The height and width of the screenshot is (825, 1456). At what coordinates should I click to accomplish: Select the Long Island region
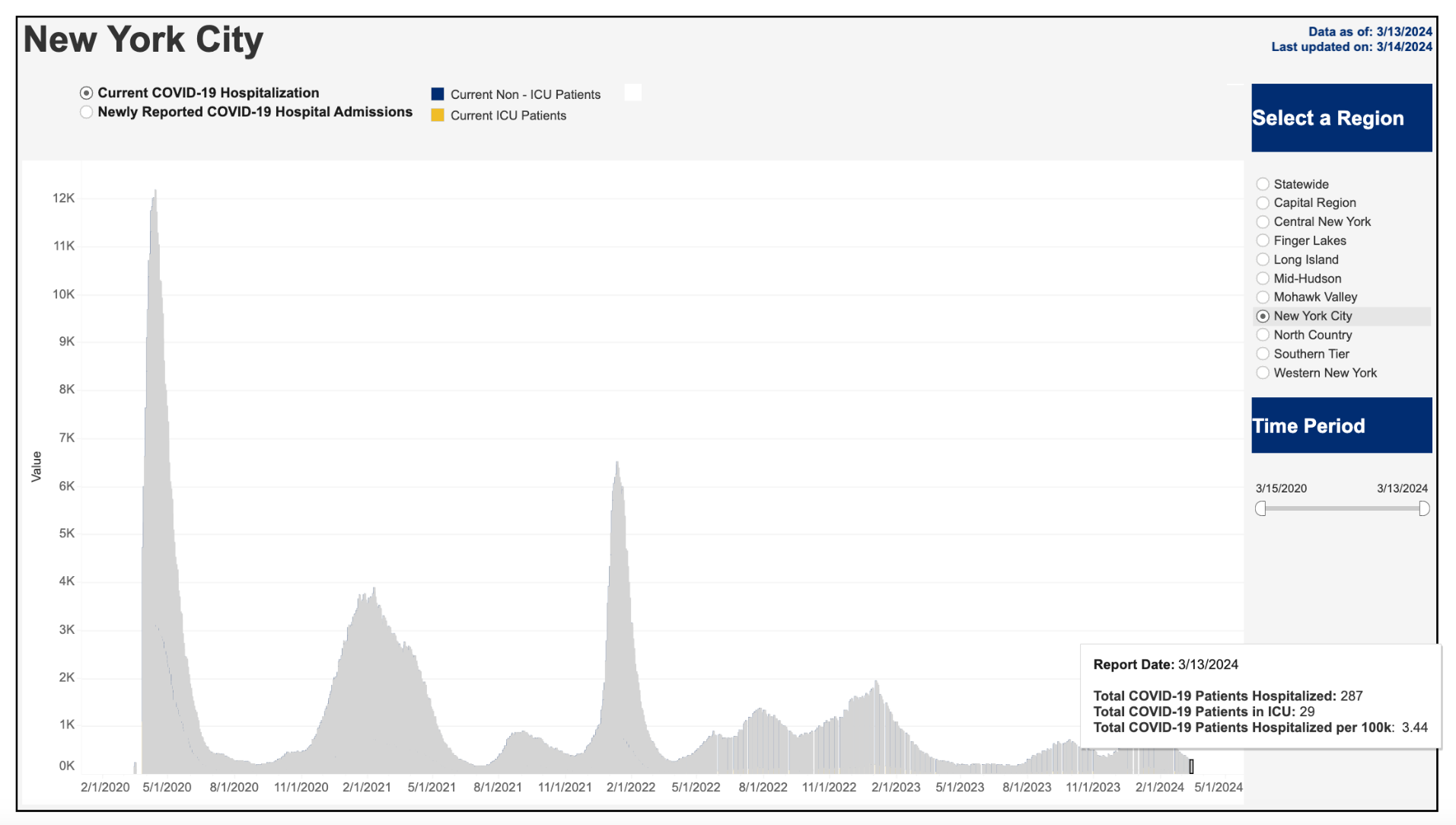(1263, 260)
